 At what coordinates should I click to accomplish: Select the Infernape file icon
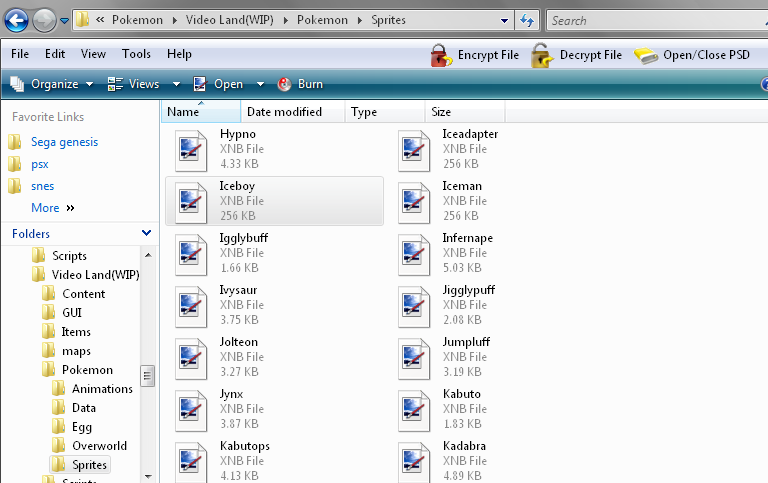414,252
